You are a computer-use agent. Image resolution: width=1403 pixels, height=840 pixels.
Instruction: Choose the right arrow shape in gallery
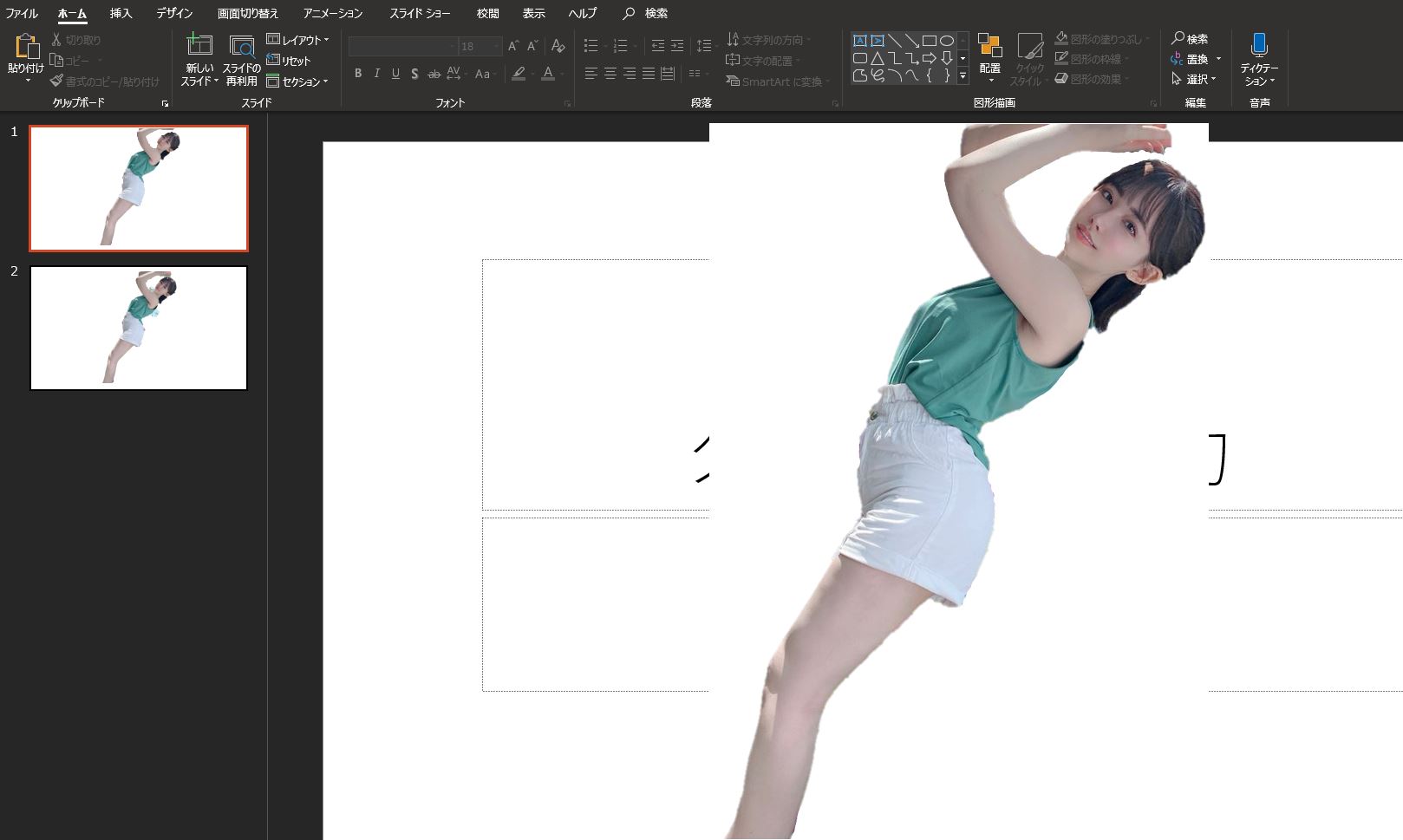tap(929, 58)
